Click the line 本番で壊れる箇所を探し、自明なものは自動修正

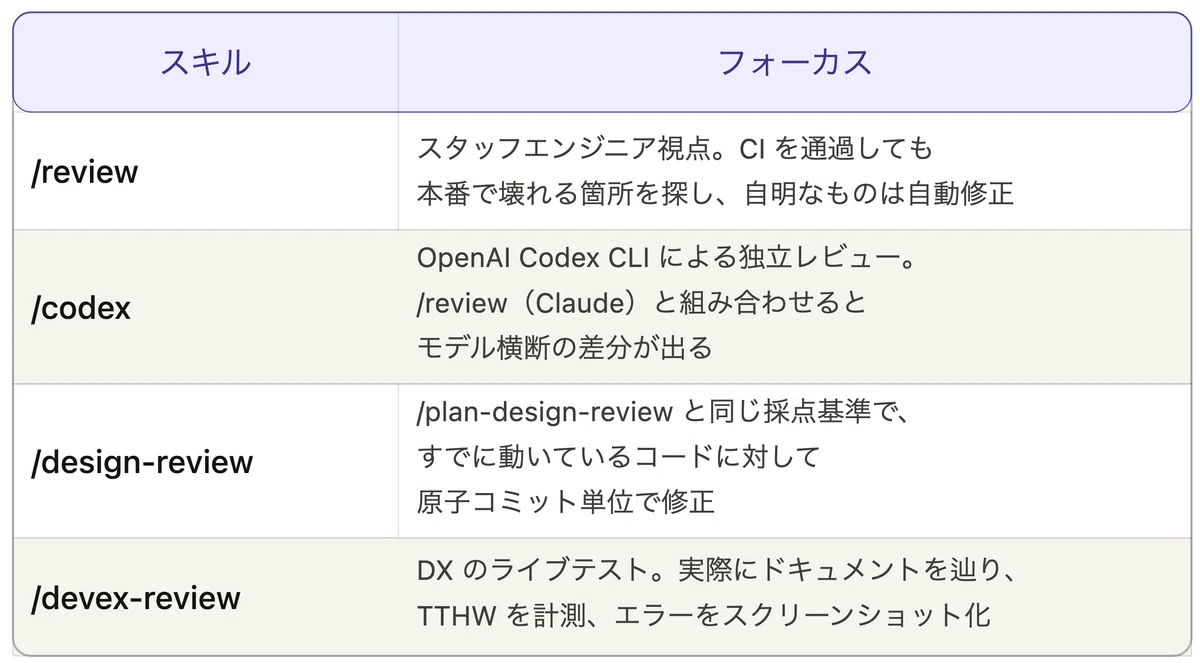[716, 193]
